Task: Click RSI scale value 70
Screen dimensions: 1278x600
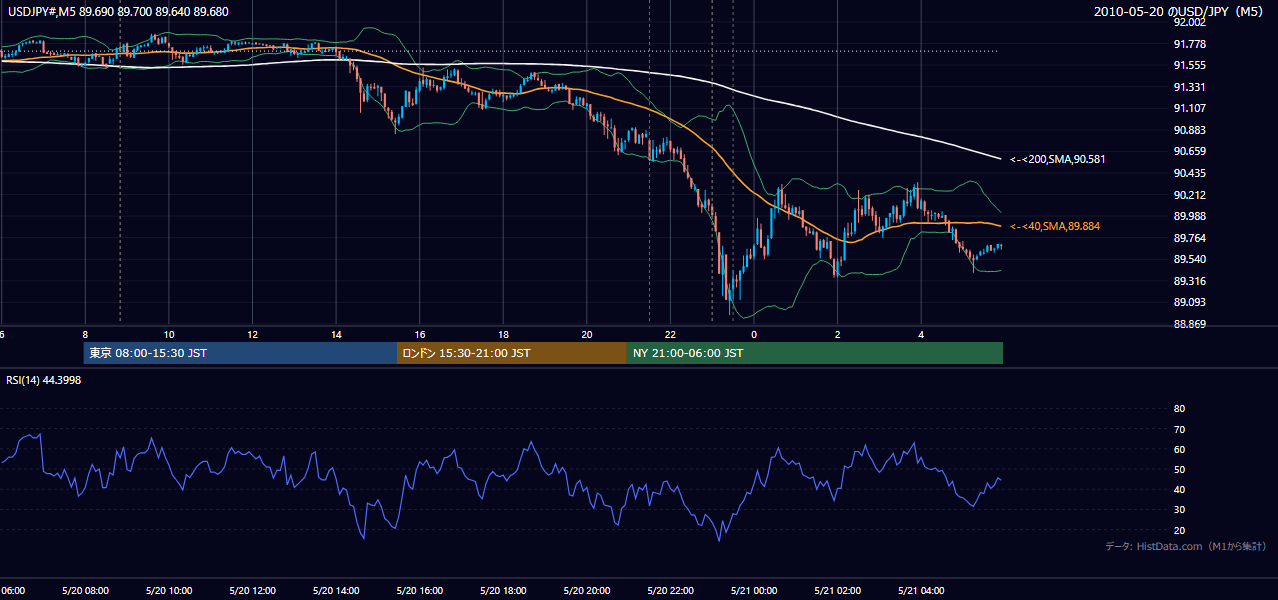Action: point(1179,429)
